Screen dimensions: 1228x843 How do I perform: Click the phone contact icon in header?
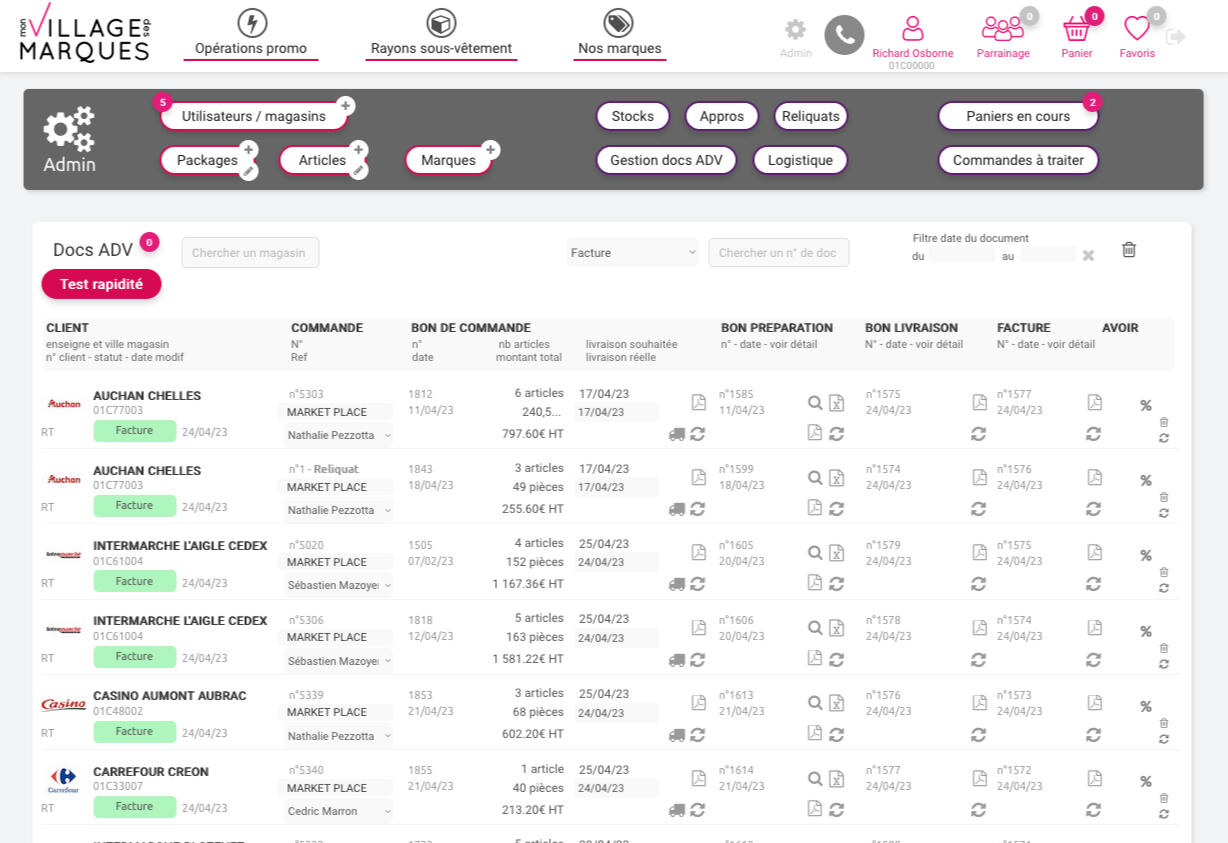click(x=844, y=35)
